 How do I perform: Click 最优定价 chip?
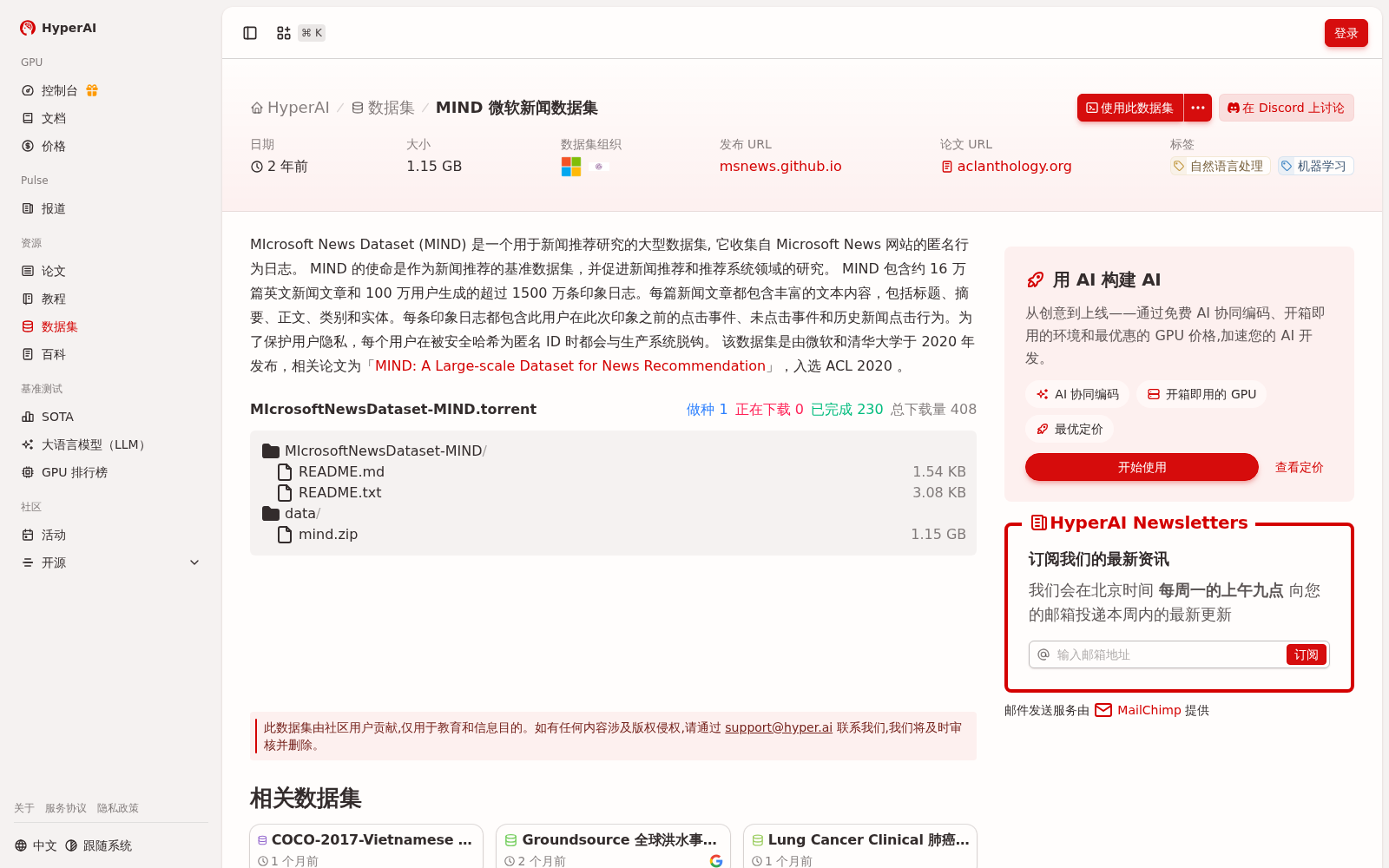(1070, 429)
